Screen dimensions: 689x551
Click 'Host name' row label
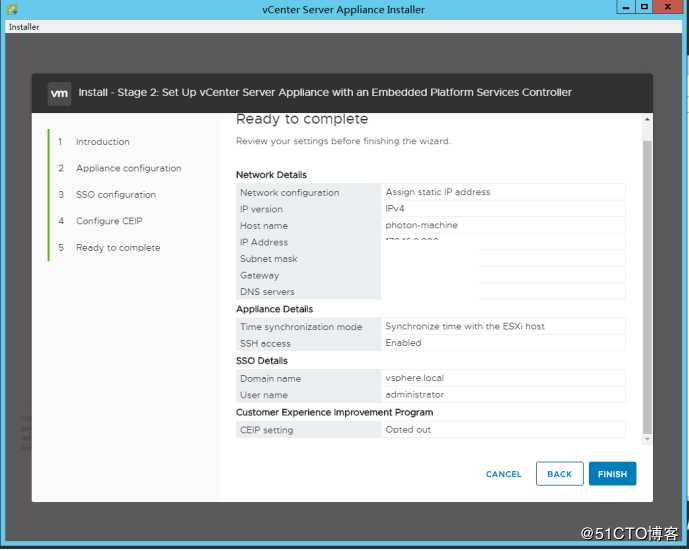(264, 226)
